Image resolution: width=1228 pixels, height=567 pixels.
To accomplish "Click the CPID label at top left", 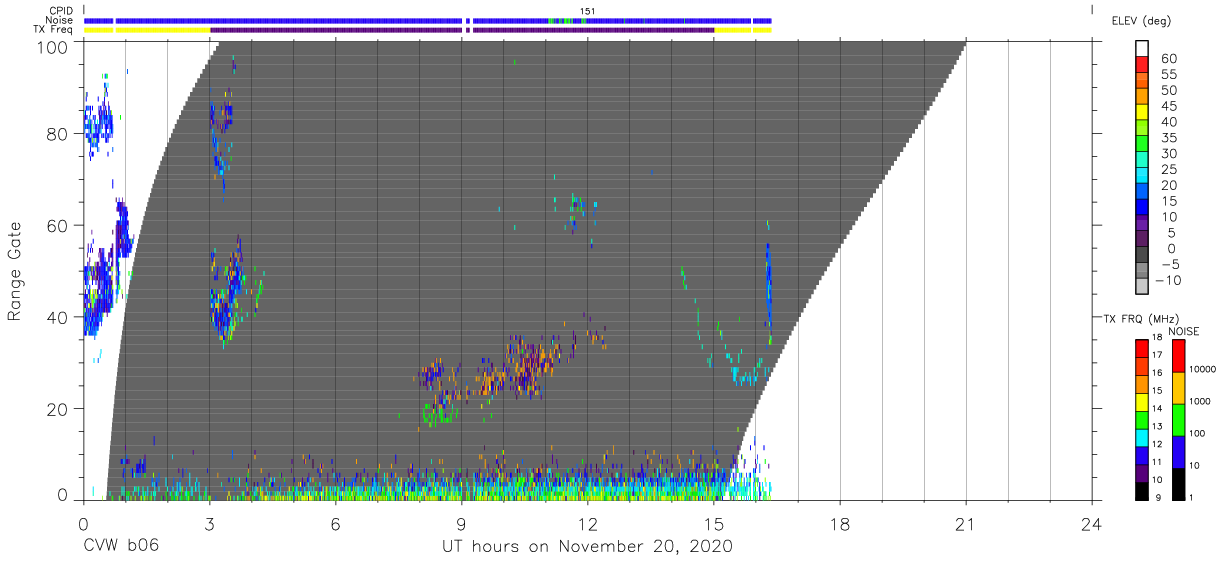I will (x=62, y=10).
